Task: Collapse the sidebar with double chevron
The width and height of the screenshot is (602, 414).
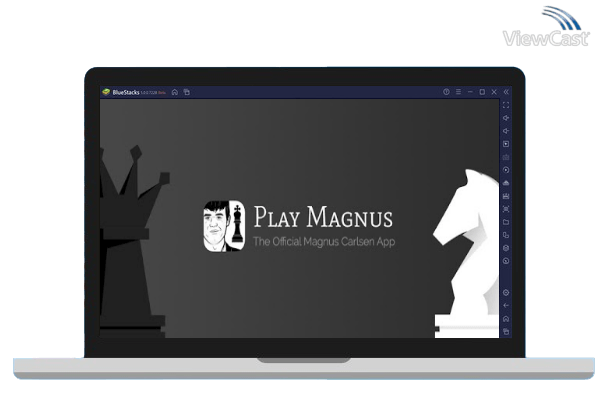Action: point(506,92)
